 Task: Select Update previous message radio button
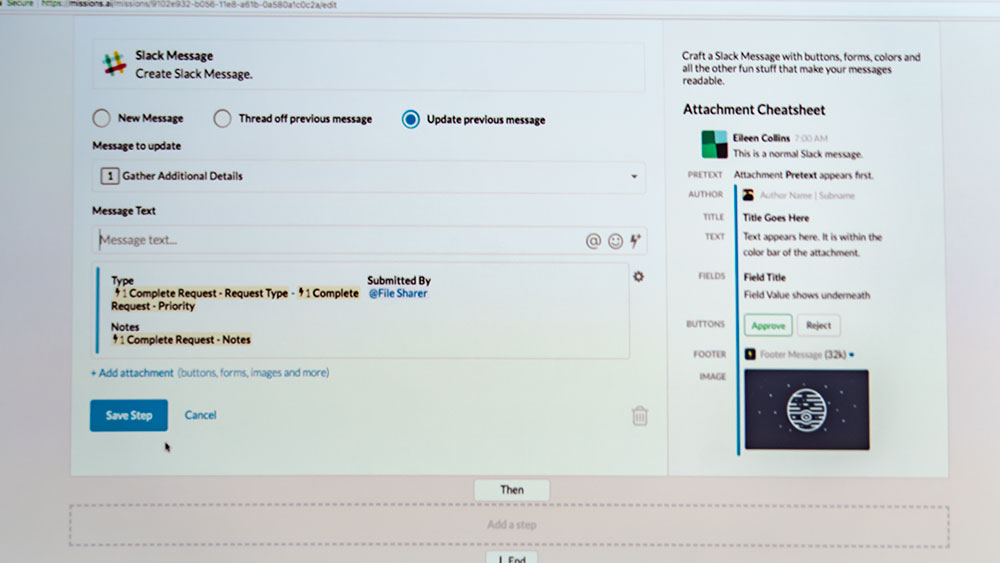point(410,119)
